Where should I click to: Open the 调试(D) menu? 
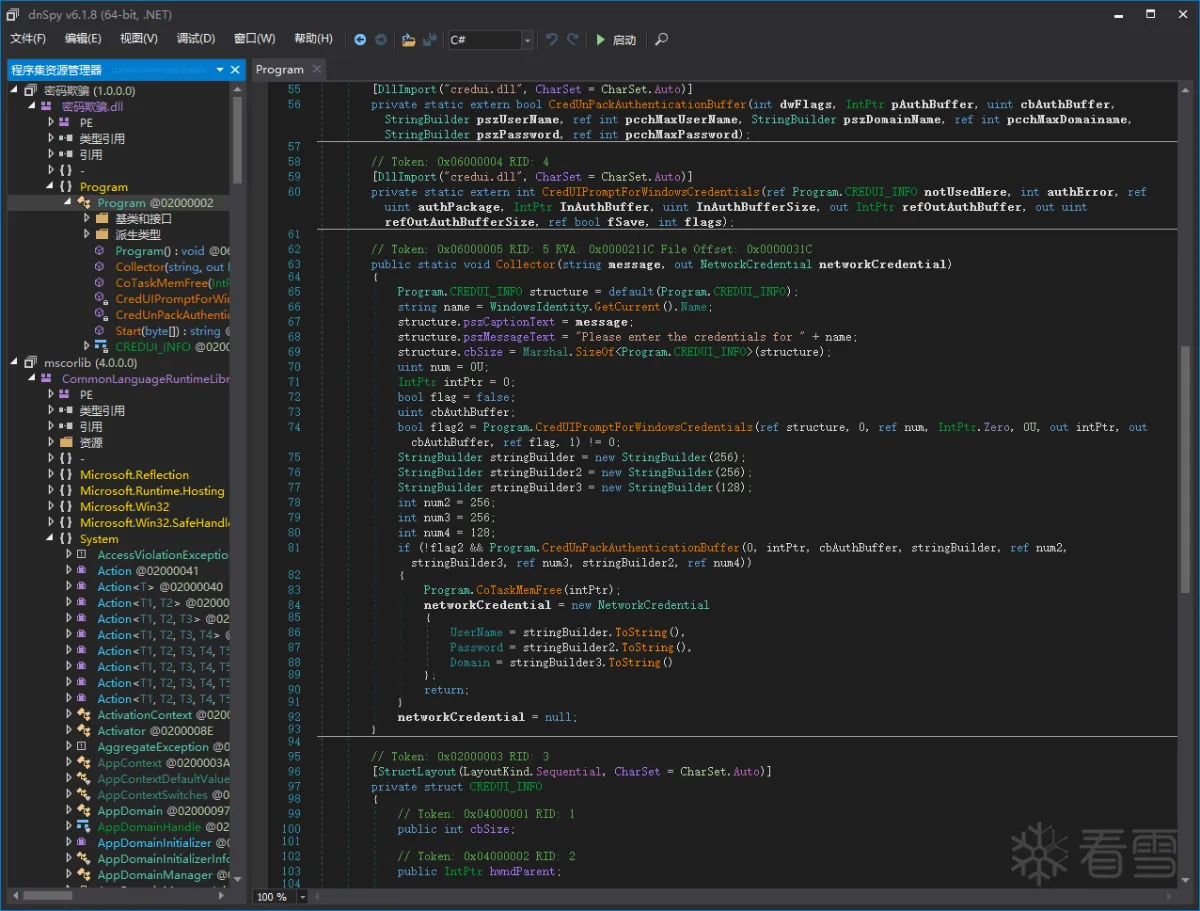point(196,39)
